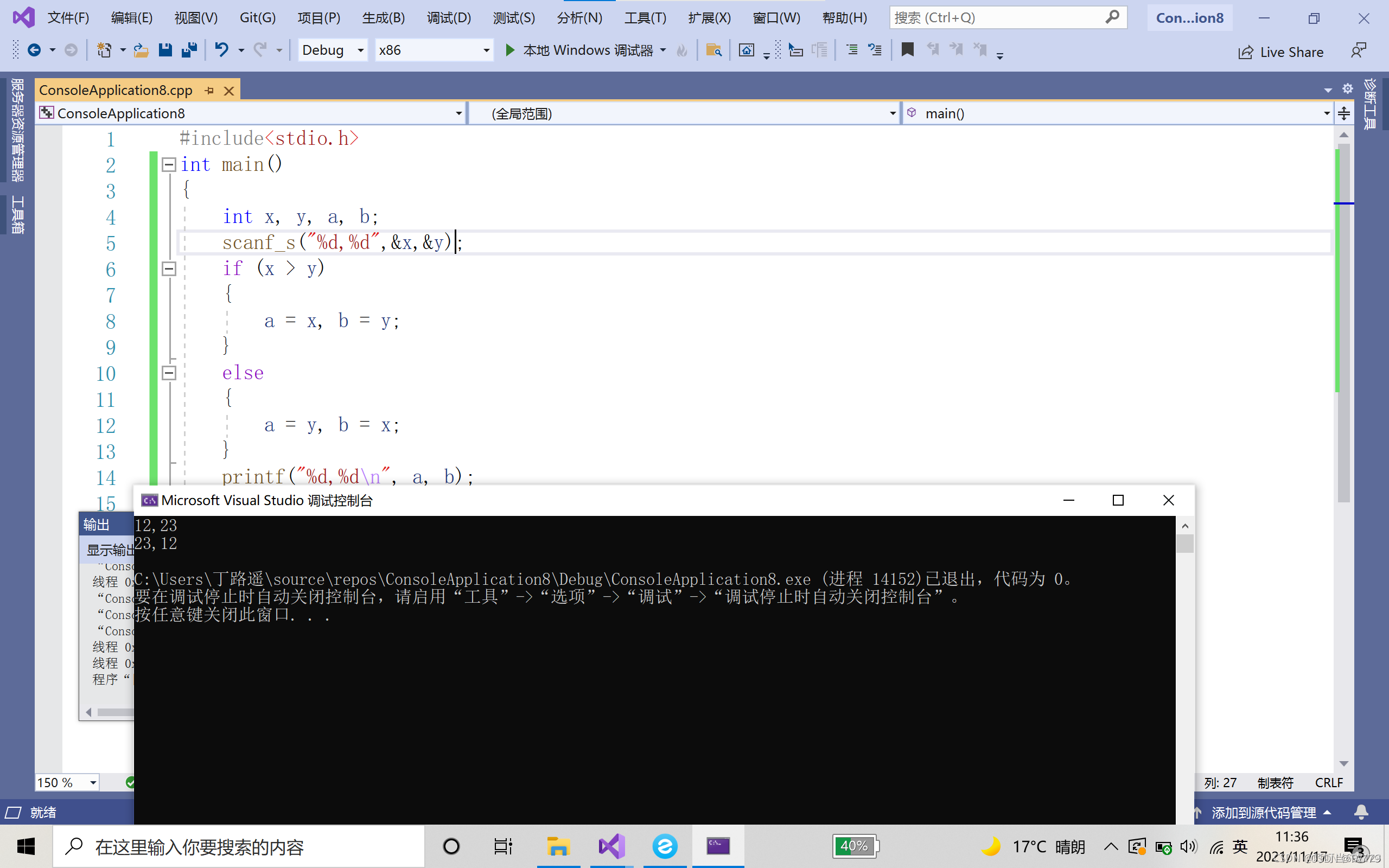Click the debug console vertical scrollbar thumb
Viewport: 1389px width, 868px height.
click(1184, 543)
